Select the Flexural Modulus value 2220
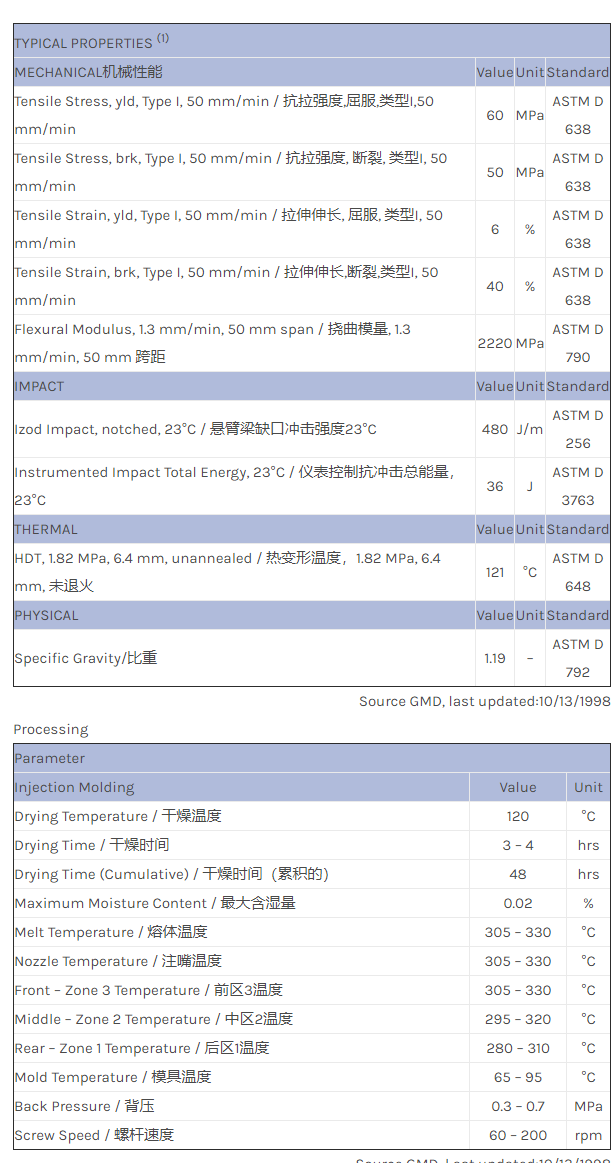Image resolution: width=616 pixels, height=1163 pixels. tap(494, 343)
